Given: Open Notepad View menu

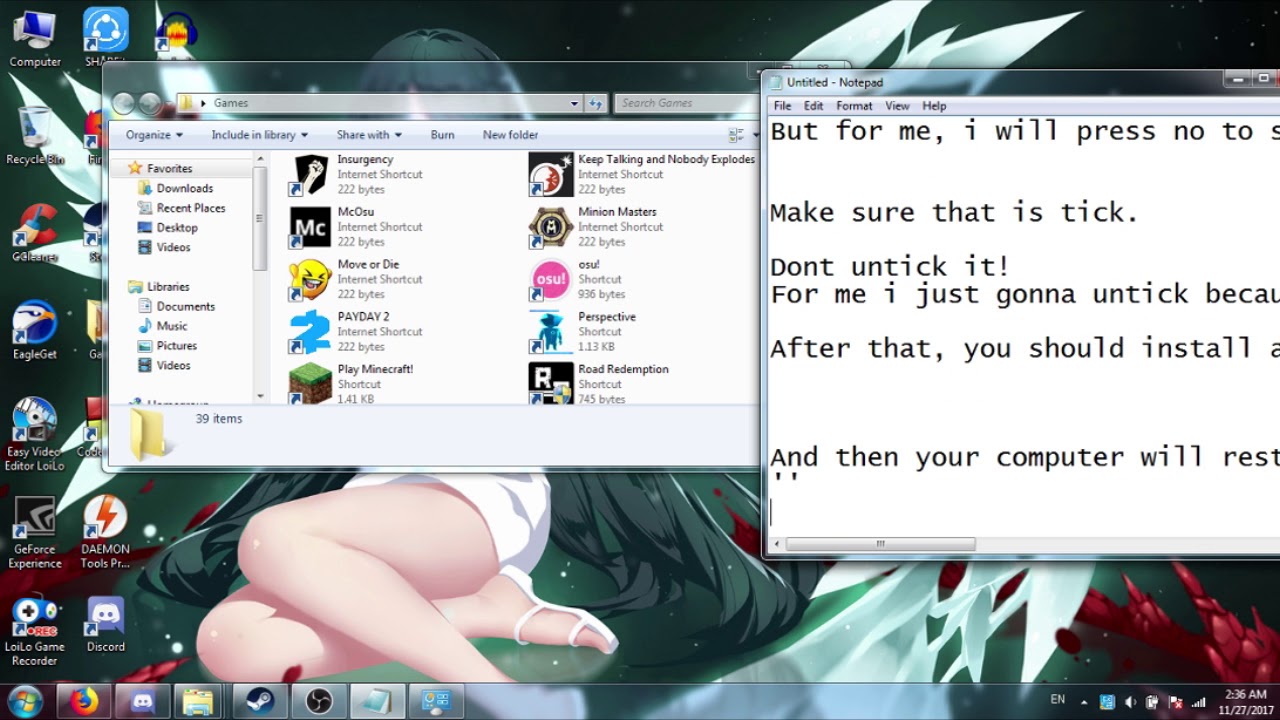Looking at the screenshot, I should click(x=897, y=106).
